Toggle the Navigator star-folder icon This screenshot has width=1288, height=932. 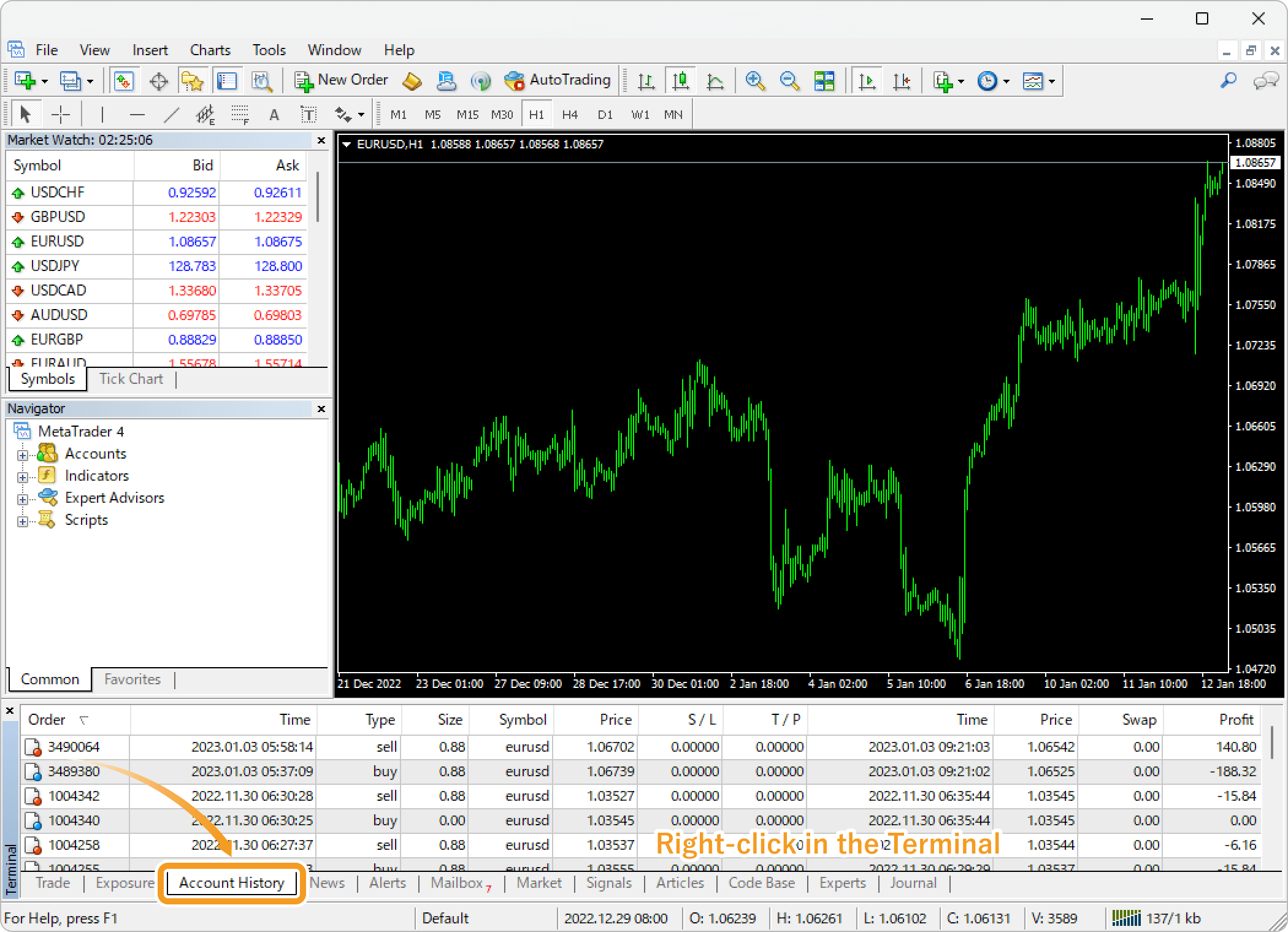coord(192,81)
